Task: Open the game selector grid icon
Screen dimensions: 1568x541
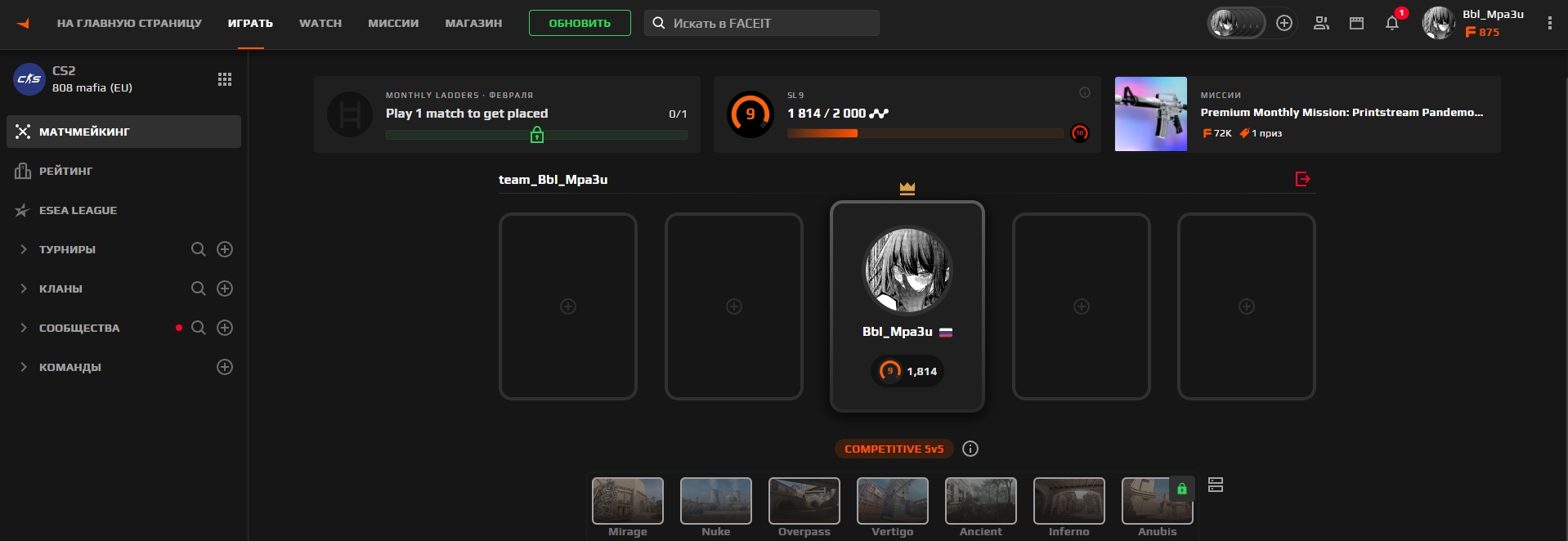Action: point(225,79)
